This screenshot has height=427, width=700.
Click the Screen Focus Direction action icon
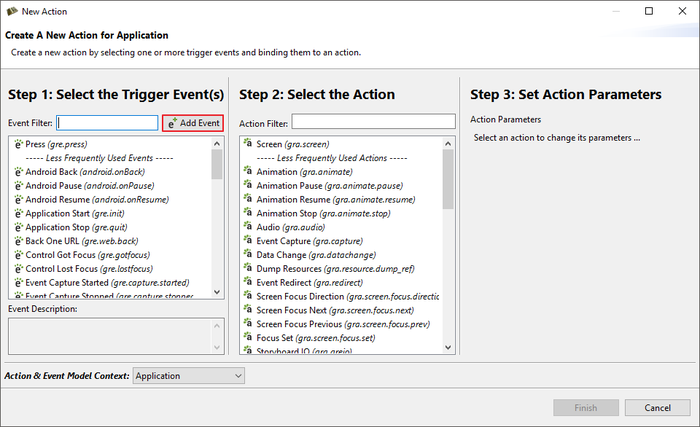[248, 295]
